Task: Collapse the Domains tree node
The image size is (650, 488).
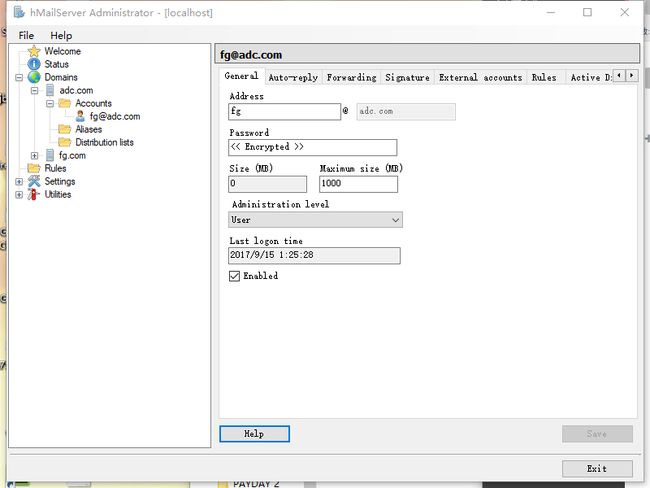Action: point(19,78)
